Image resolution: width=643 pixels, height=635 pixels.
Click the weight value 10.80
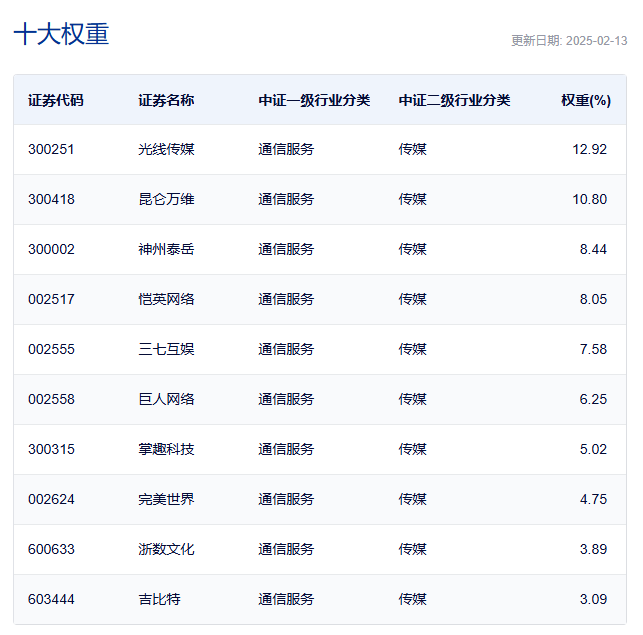[x=589, y=199]
